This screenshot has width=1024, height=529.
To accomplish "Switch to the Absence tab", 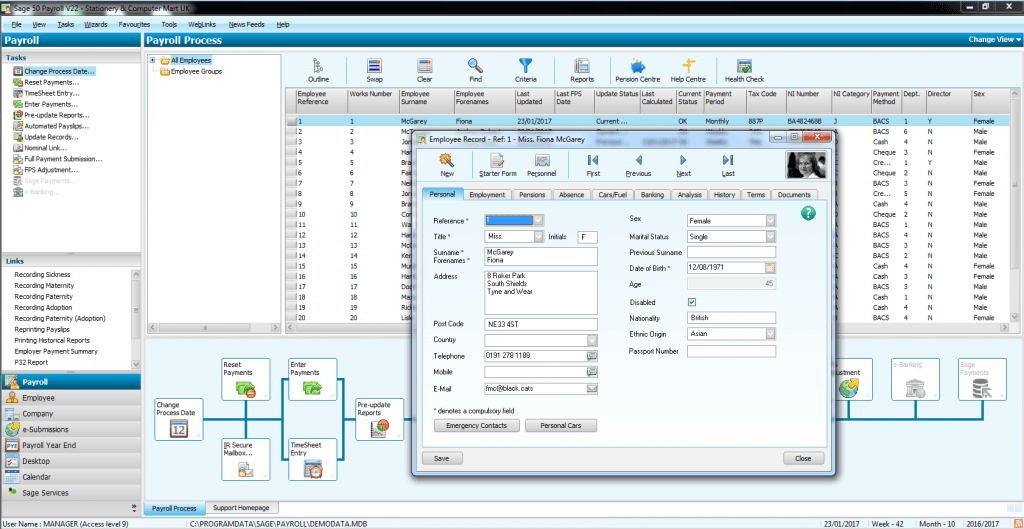I will pos(572,195).
